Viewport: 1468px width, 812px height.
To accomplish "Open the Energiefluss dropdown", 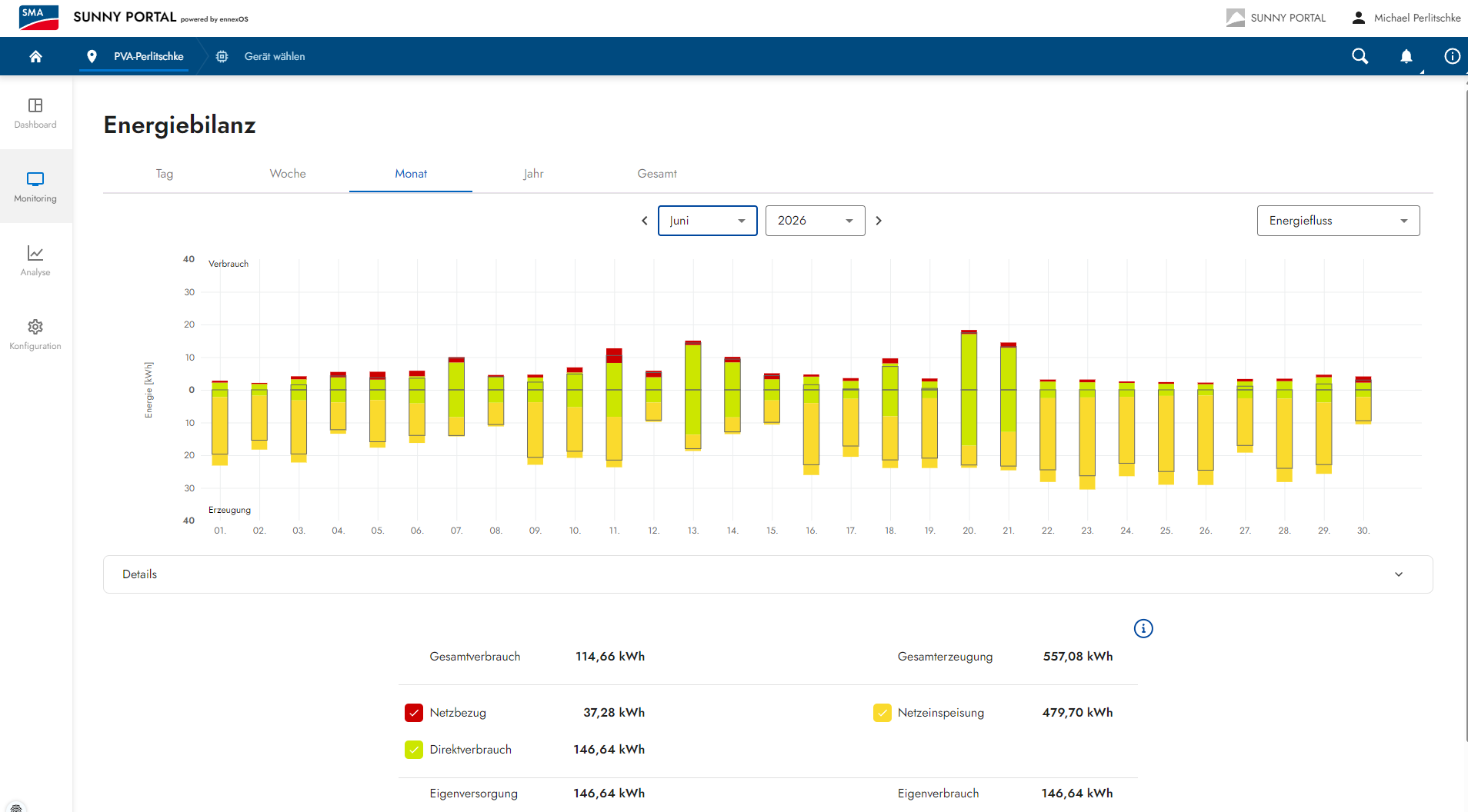I will point(1338,221).
